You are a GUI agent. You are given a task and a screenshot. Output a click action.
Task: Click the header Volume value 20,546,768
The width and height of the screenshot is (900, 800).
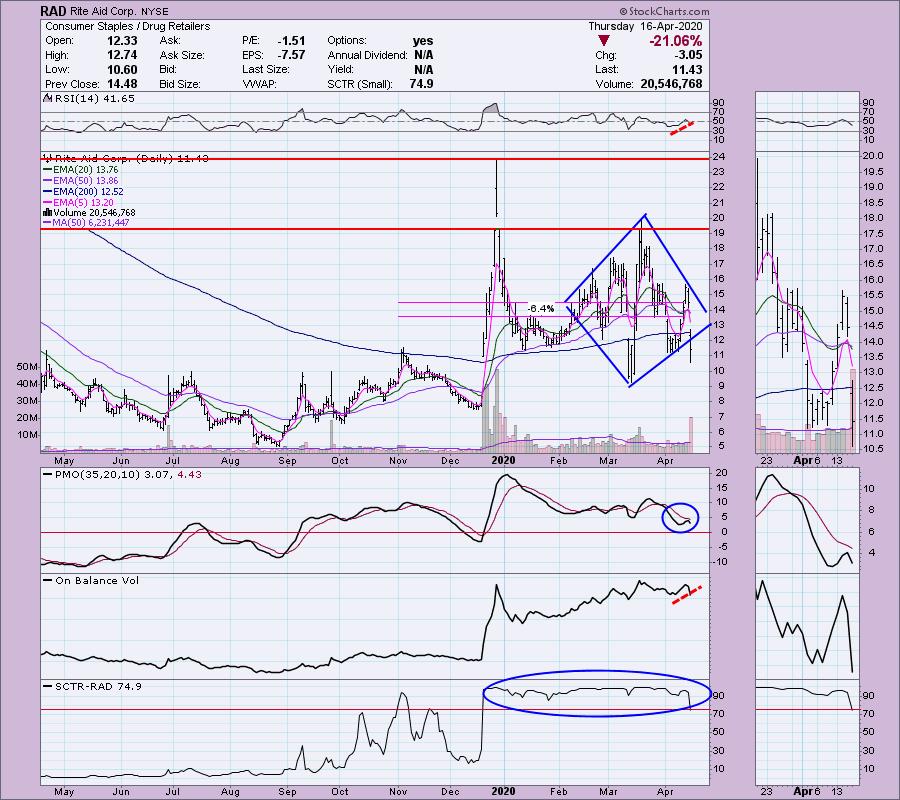coord(671,84)
